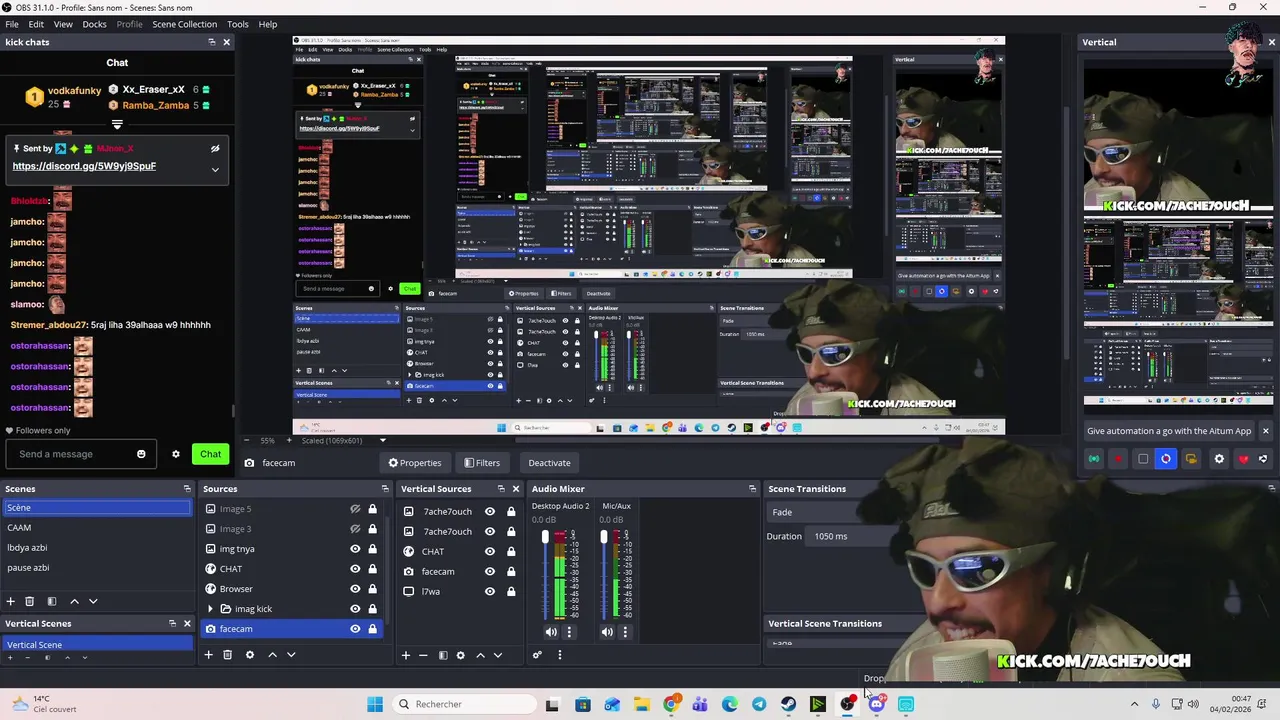
Task: Move scene up in Scenes toolbar
Action: (74, 601)
